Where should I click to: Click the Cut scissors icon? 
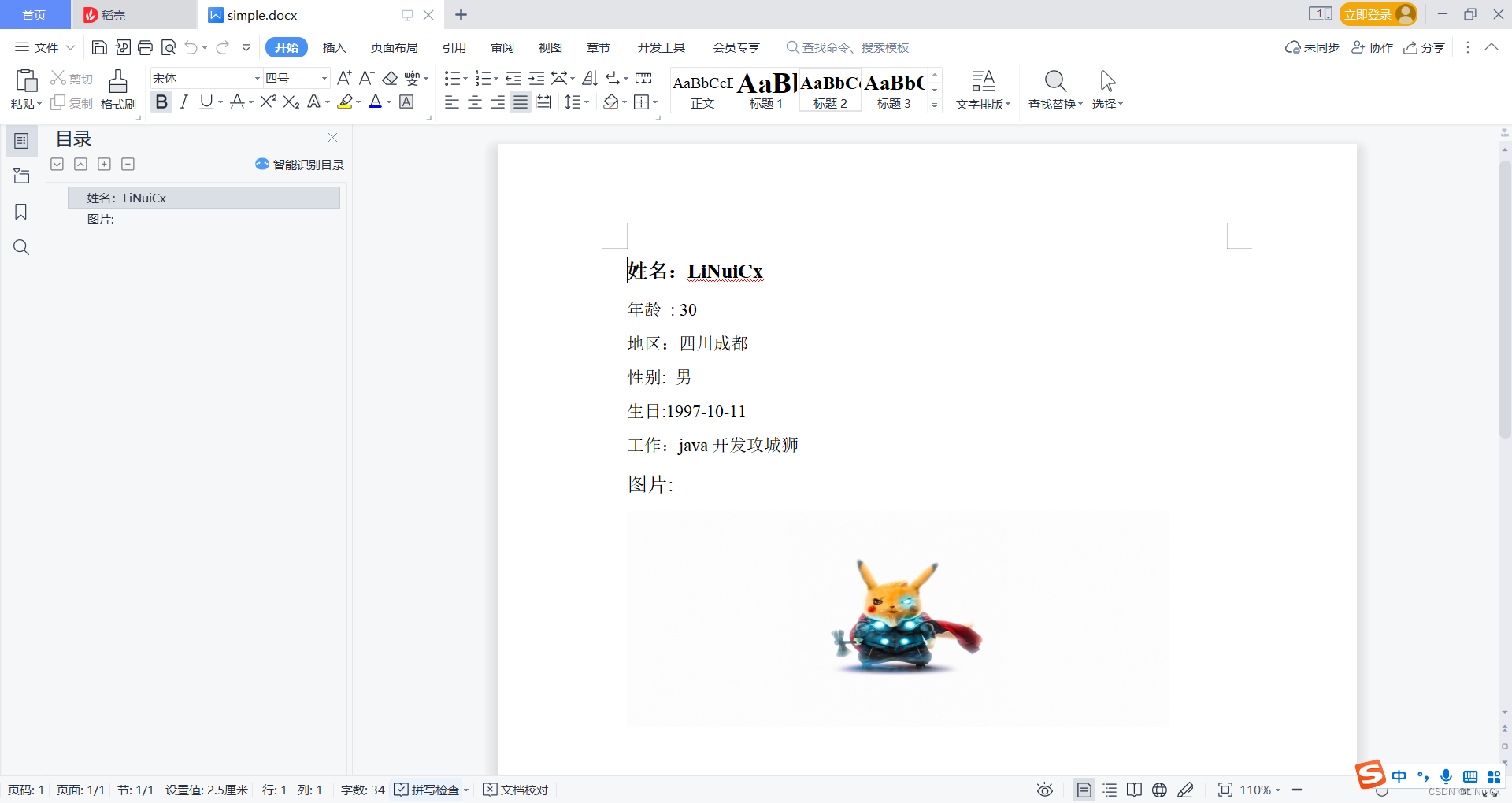pyautogui.click(x=57, y=78)
